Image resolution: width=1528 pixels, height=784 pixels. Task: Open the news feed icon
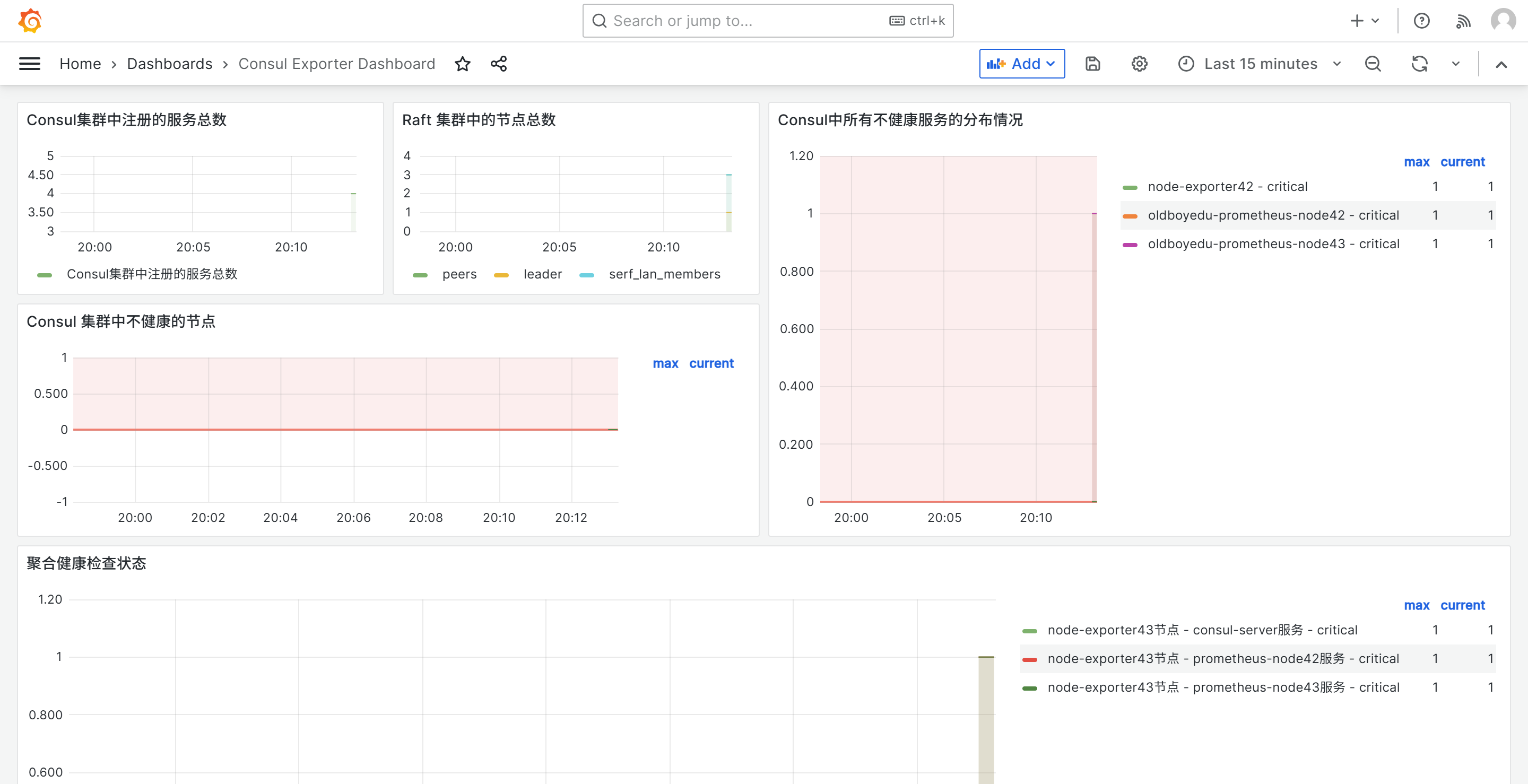click(1463, 21)
